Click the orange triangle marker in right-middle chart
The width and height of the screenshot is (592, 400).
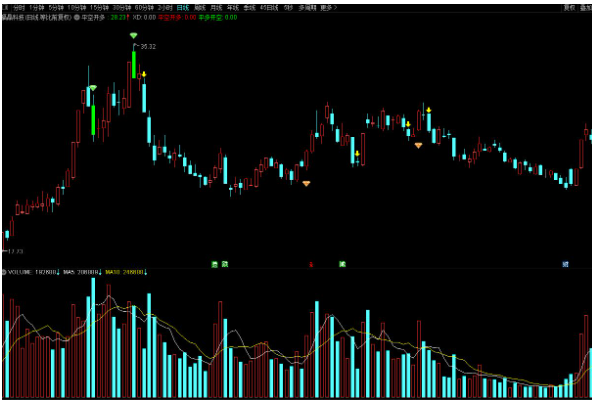418,145
